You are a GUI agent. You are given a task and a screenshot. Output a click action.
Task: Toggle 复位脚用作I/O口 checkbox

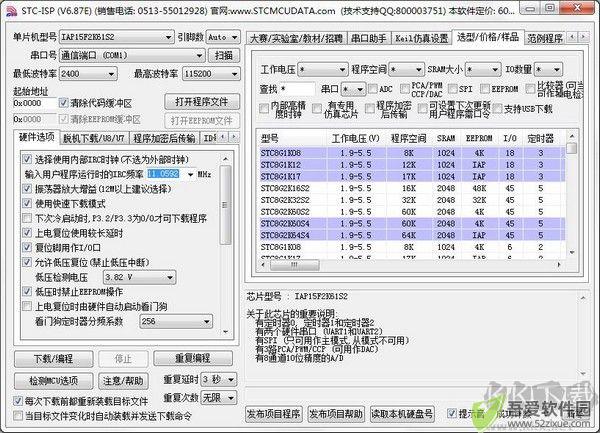pos(27,247)
